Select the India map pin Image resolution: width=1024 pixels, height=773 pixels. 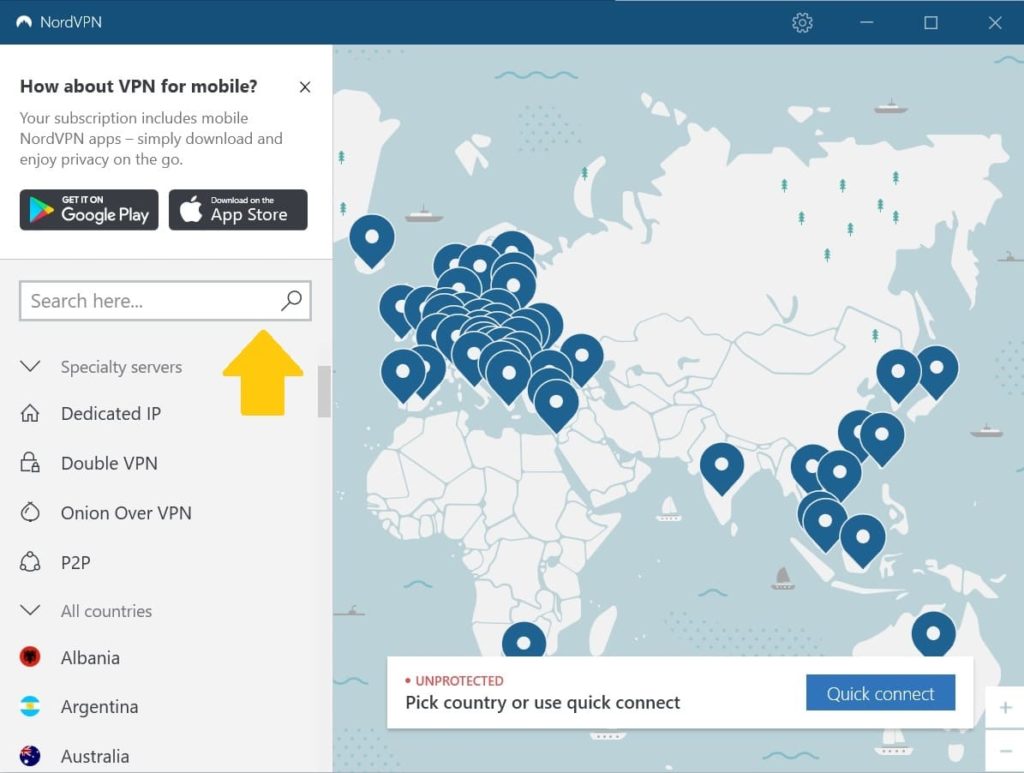pyautogui.click(x=722, y=467)
